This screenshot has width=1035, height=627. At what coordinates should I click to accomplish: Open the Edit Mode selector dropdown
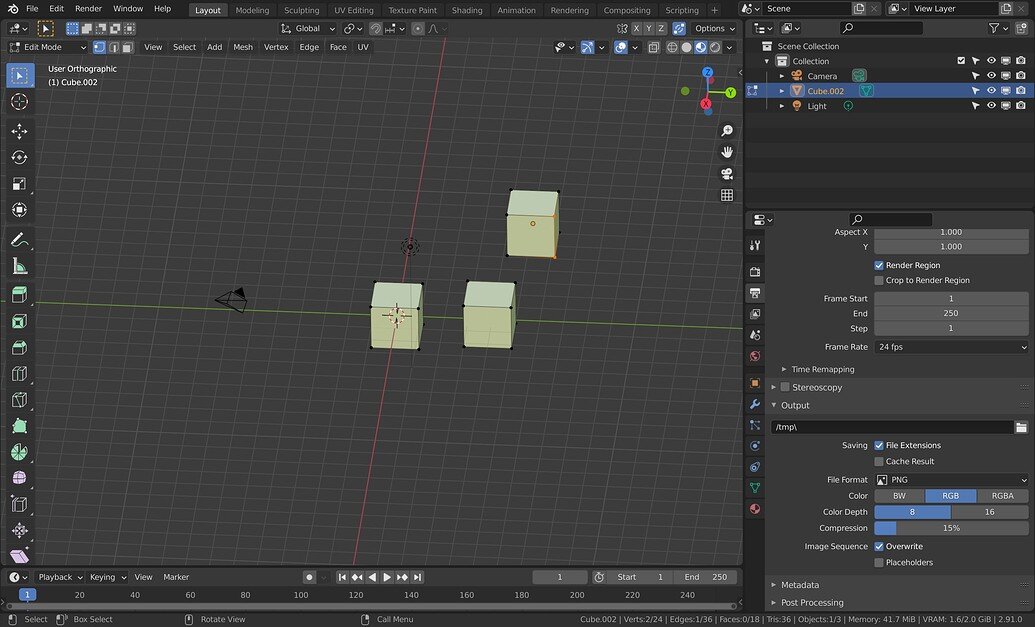(47, 47)
